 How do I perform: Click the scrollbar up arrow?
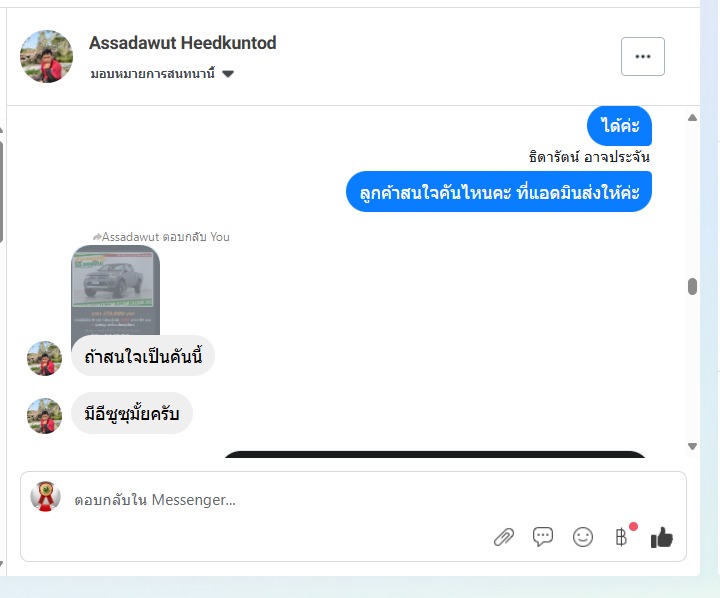point(692,118)
